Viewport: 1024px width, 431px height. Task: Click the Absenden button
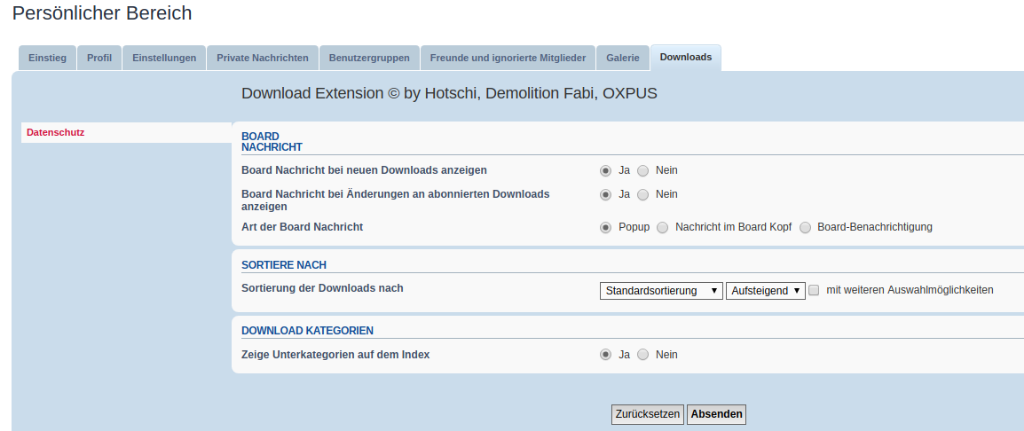tap(716, 414)
